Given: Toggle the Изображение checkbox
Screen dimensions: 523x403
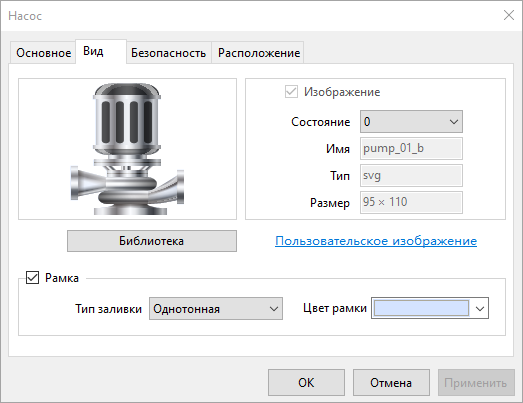Looking at the screenshot, I should 291,92.
